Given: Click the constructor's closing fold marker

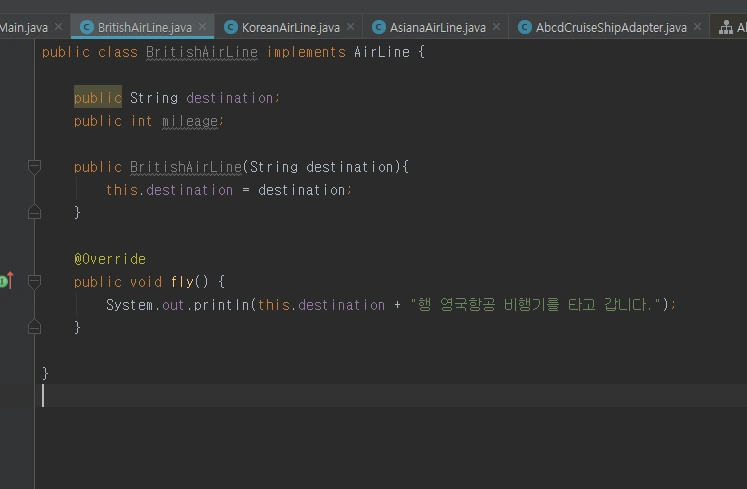Looking at the screenshot, I should coord(34,212).
